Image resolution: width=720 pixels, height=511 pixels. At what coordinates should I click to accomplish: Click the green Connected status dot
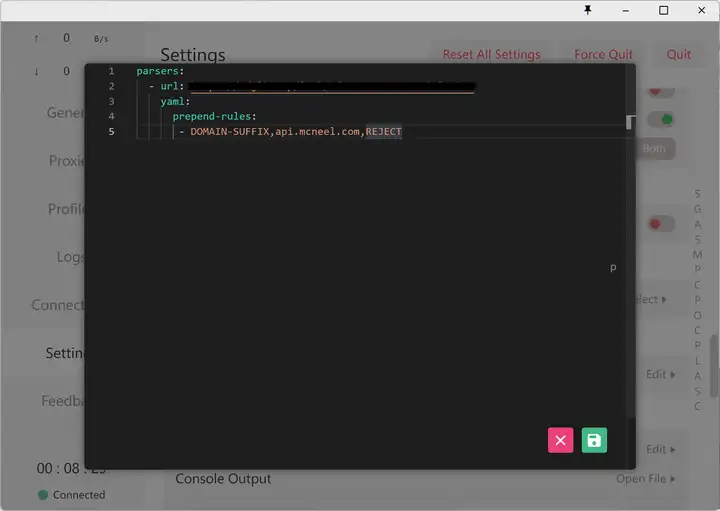[43, 494]
